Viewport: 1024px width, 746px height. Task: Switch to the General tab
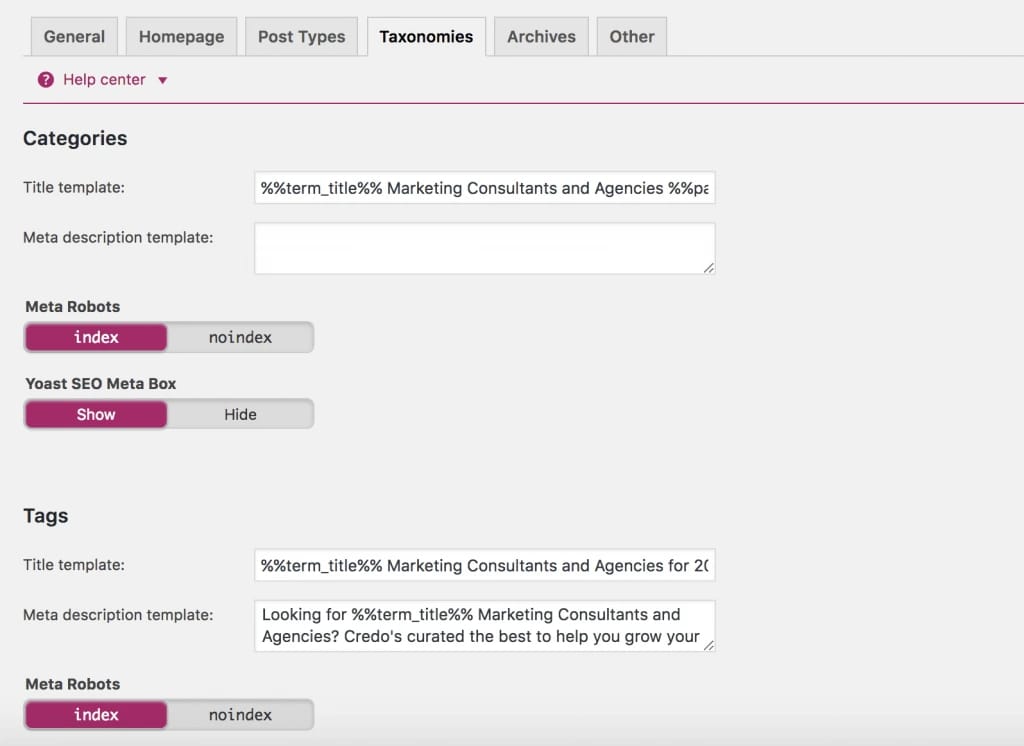pyautogui.click(x=74, y=37)
